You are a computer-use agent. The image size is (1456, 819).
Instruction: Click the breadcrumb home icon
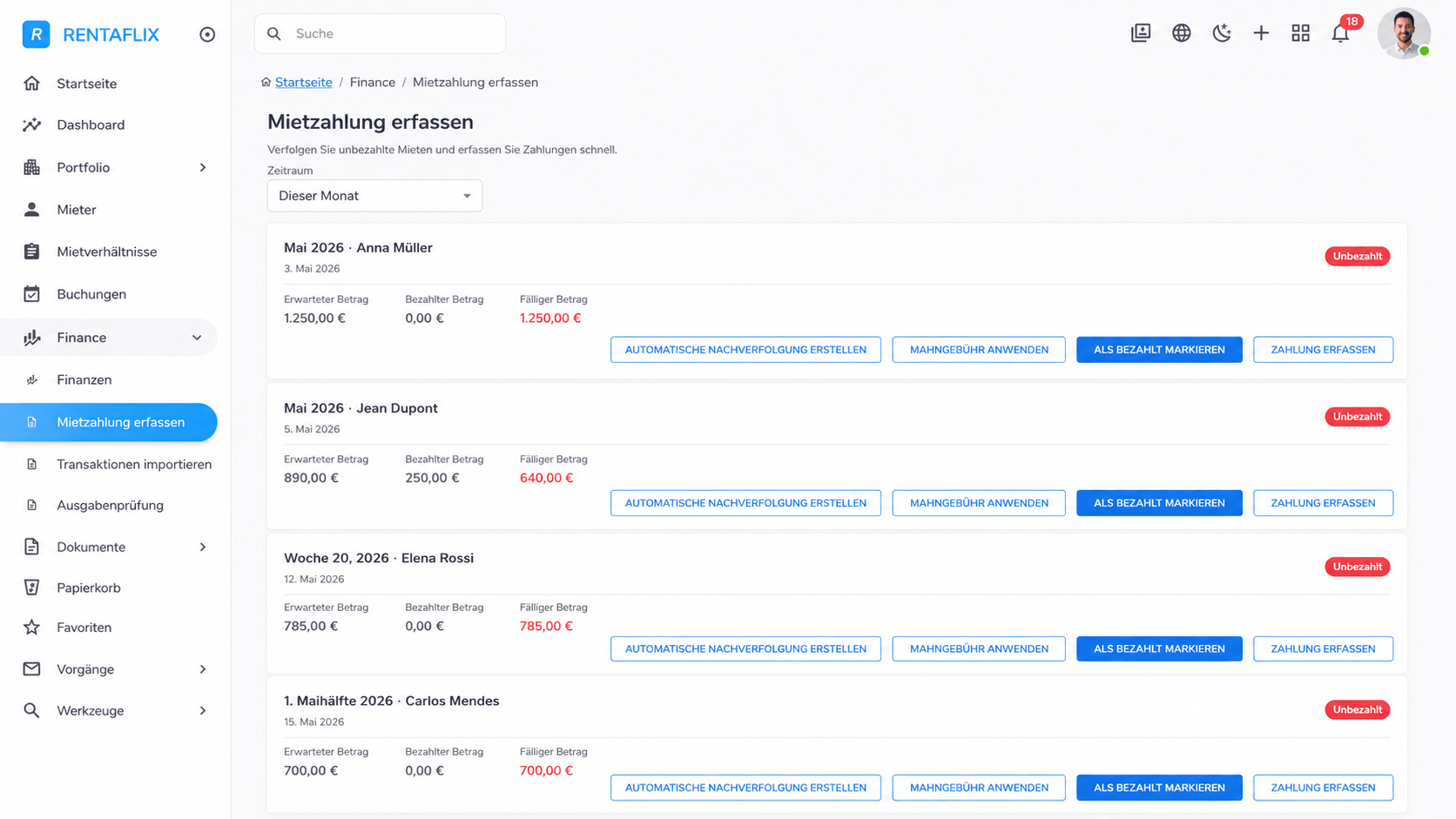coord(266,82)
